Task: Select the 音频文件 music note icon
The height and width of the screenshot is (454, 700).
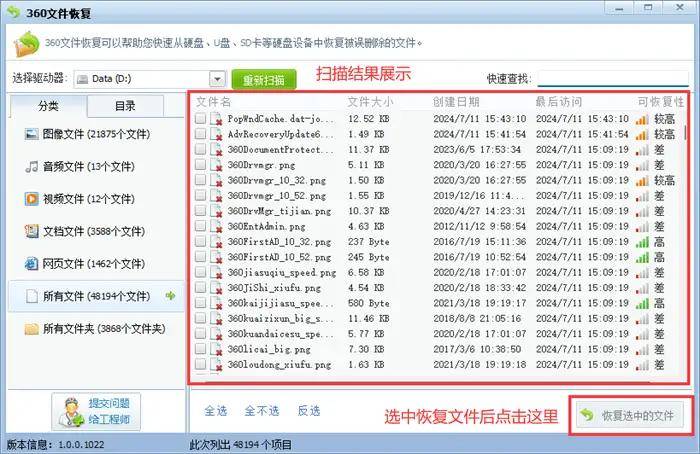Action: pyautogui.click(x=32, y=167)
